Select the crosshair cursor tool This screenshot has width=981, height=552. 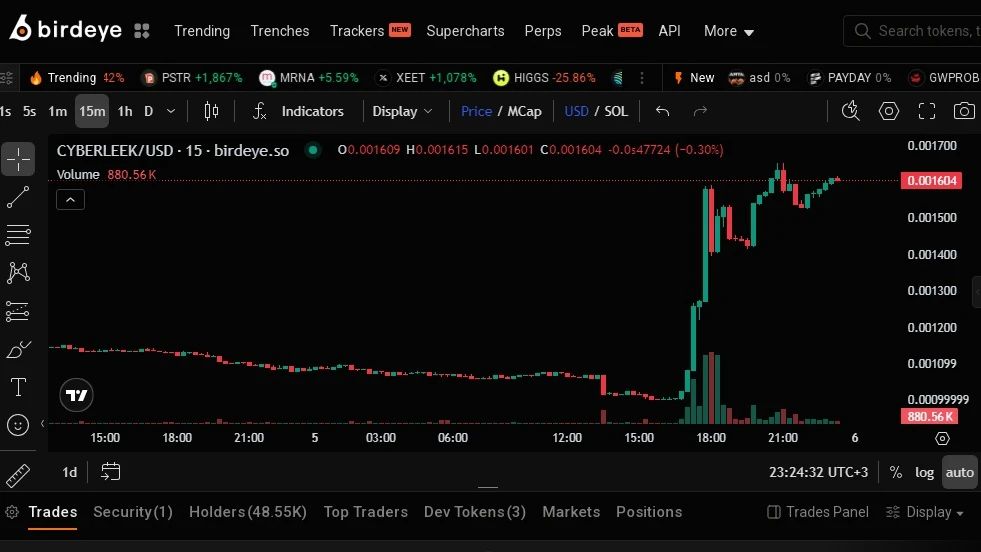coord(18,160)
